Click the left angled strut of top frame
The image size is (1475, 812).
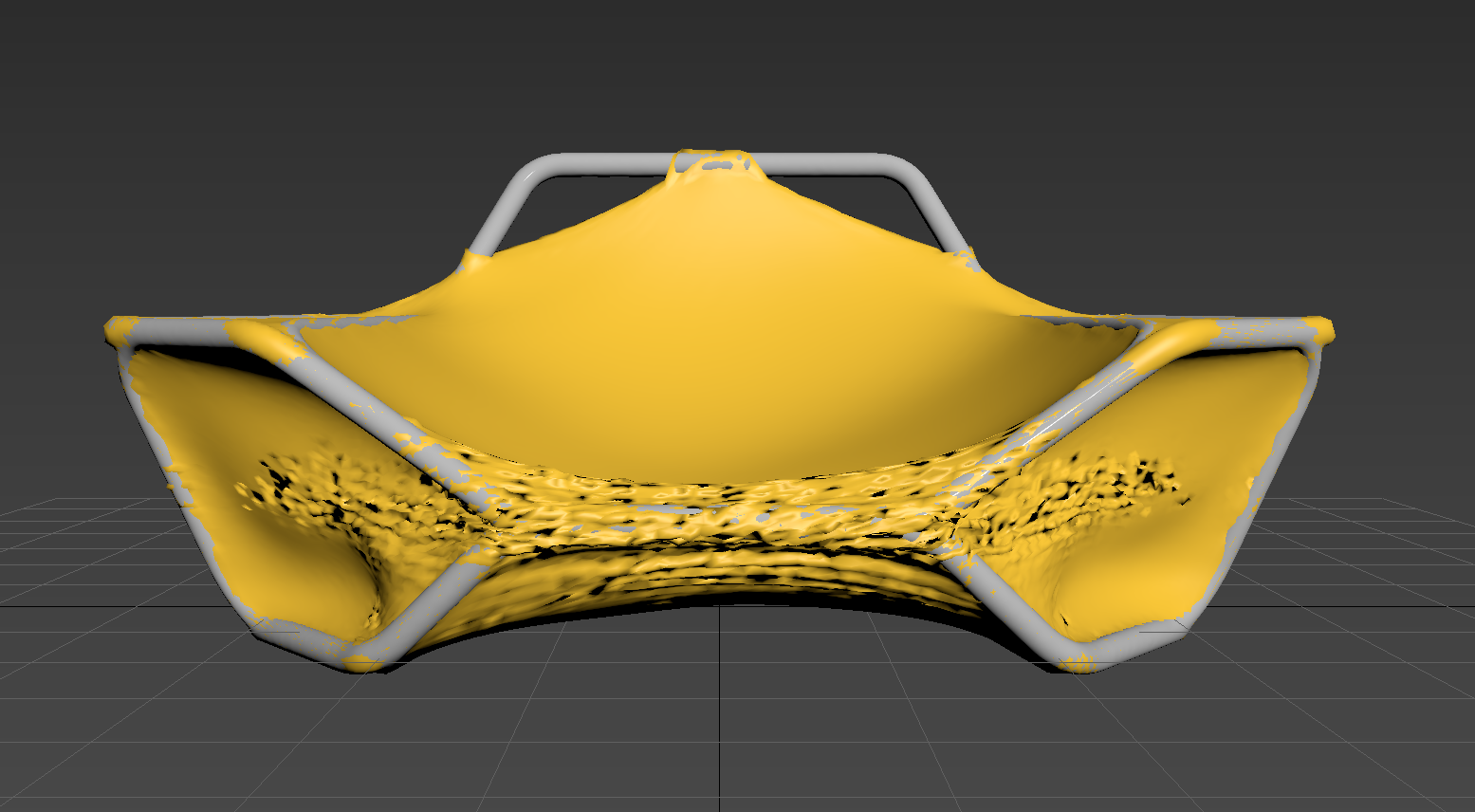503,211
